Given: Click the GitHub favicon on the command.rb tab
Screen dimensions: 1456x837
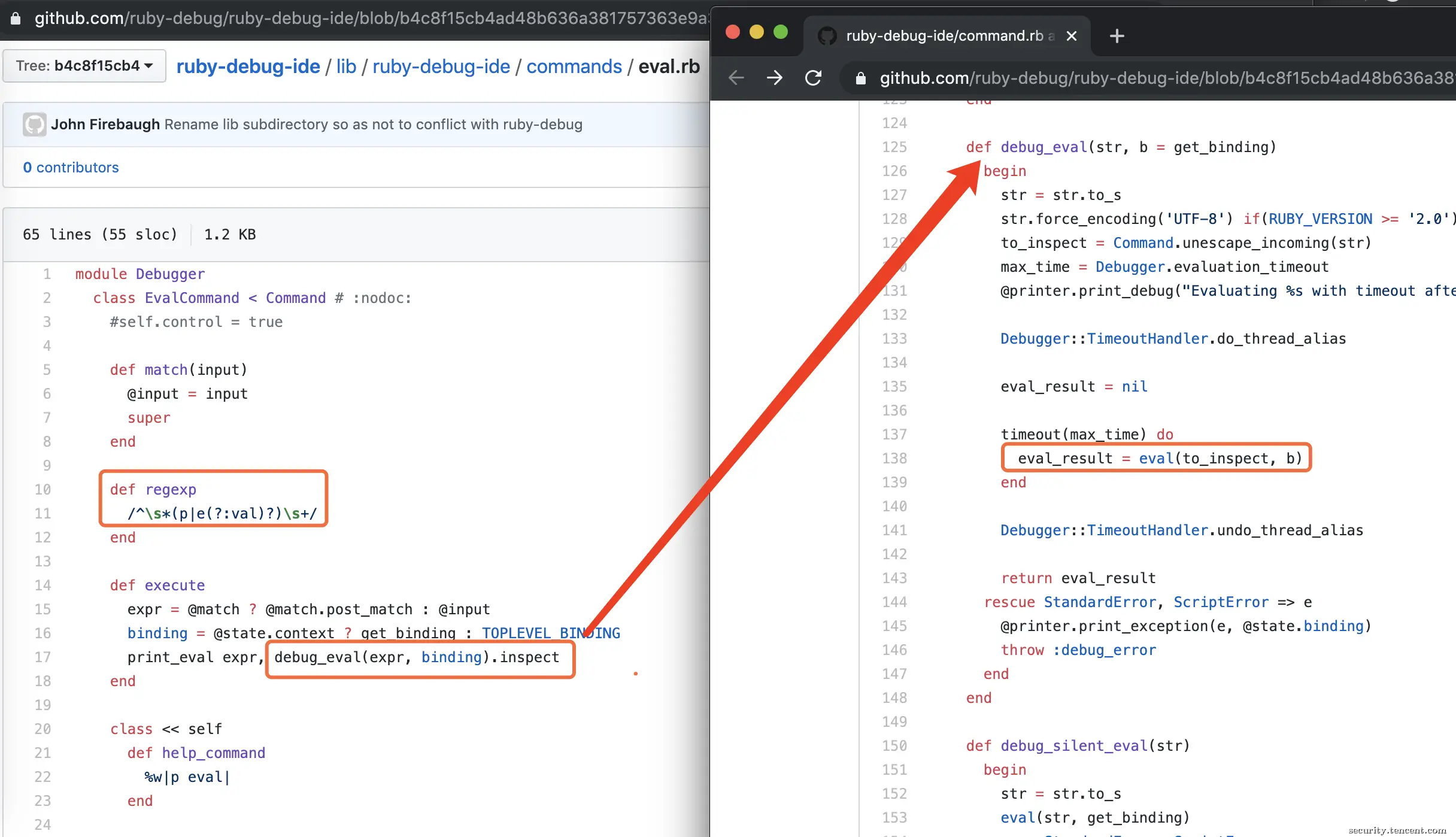Looking at the screenshot, I should pyautogui.click(x=827, y=36).
